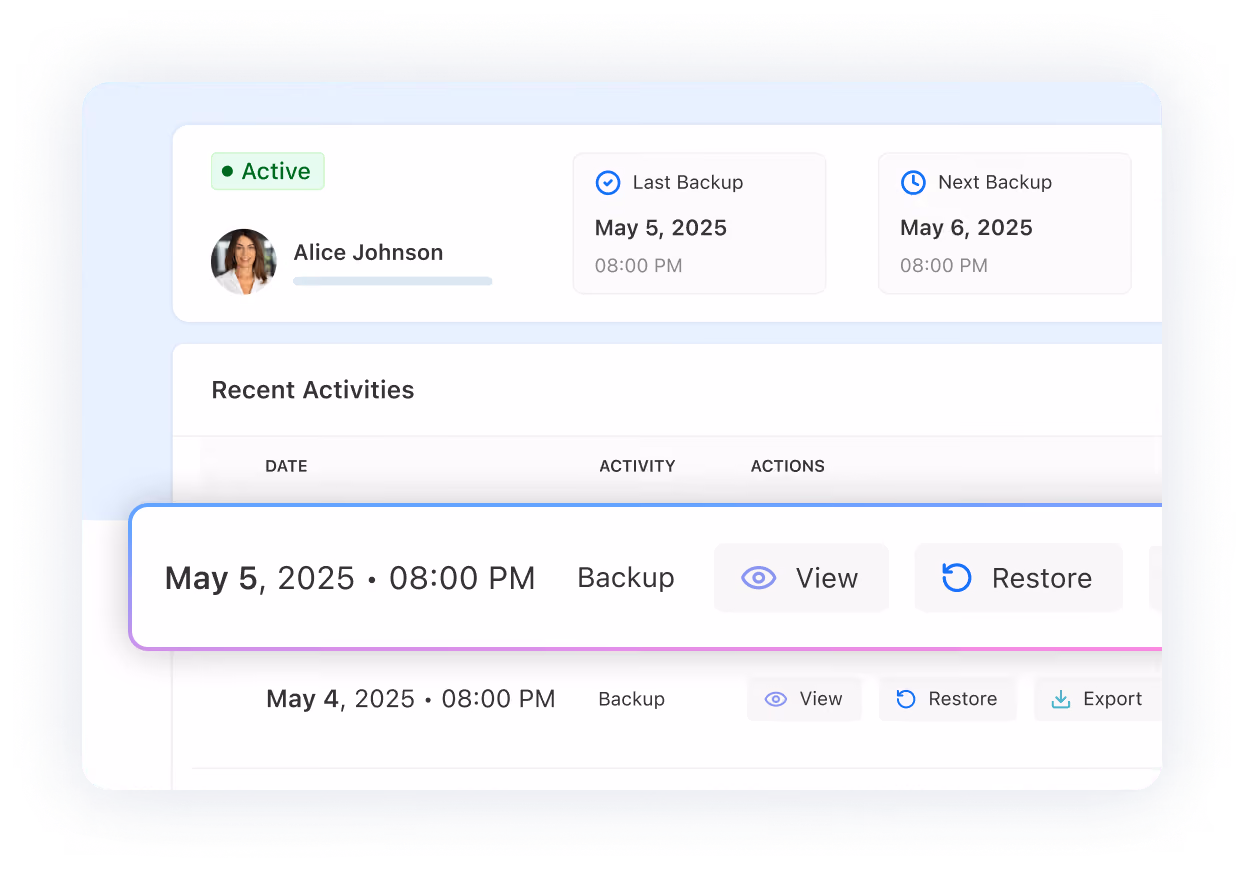
Task: Click eye icon in May 5 row
Action: (x=759, y=578)
